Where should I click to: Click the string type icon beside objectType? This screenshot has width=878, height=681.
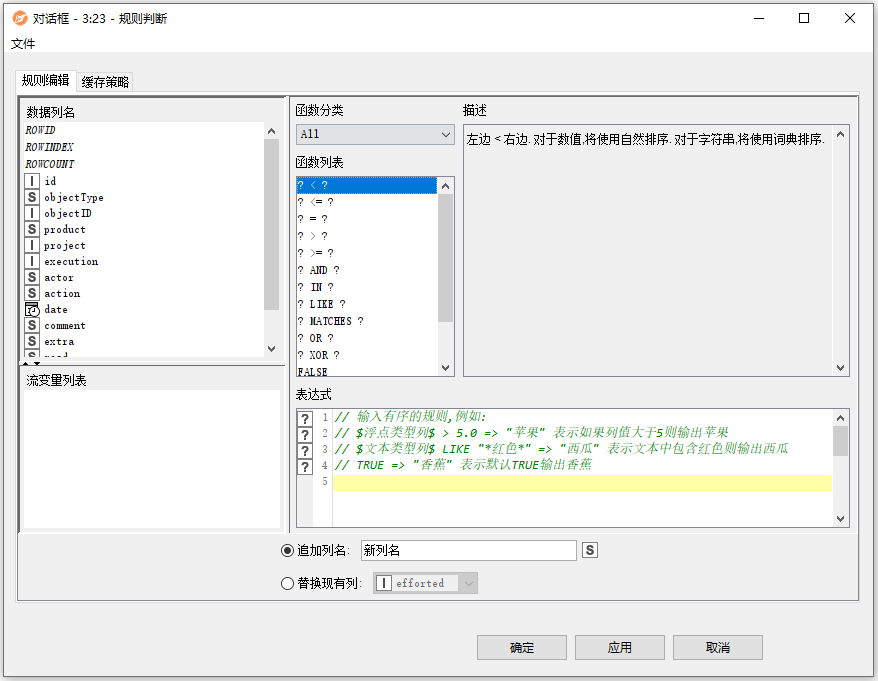click(x=33, y=197)
